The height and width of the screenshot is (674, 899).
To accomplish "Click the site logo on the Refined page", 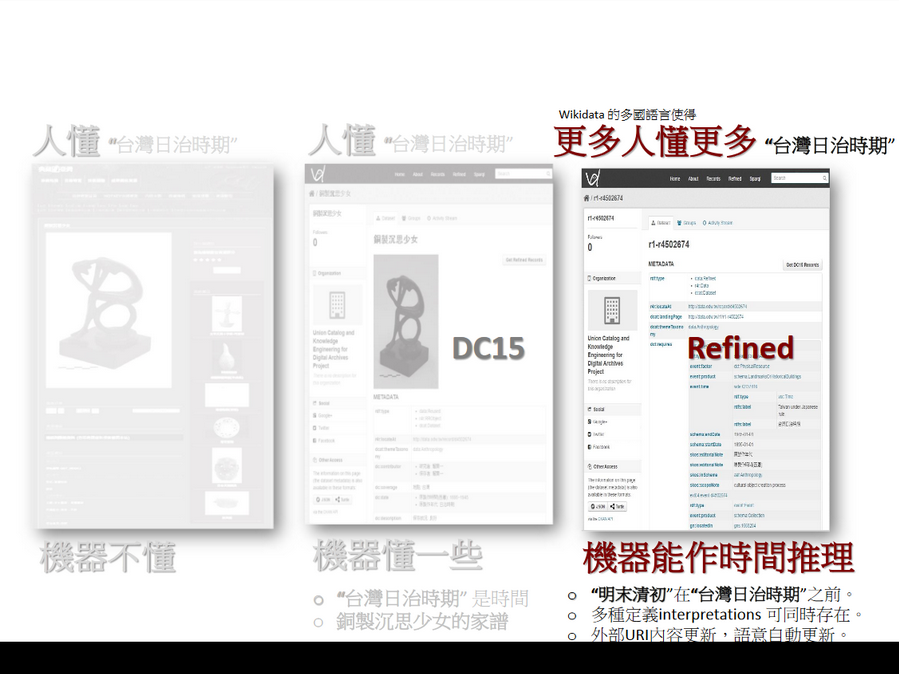I will (x=592, y=178).
